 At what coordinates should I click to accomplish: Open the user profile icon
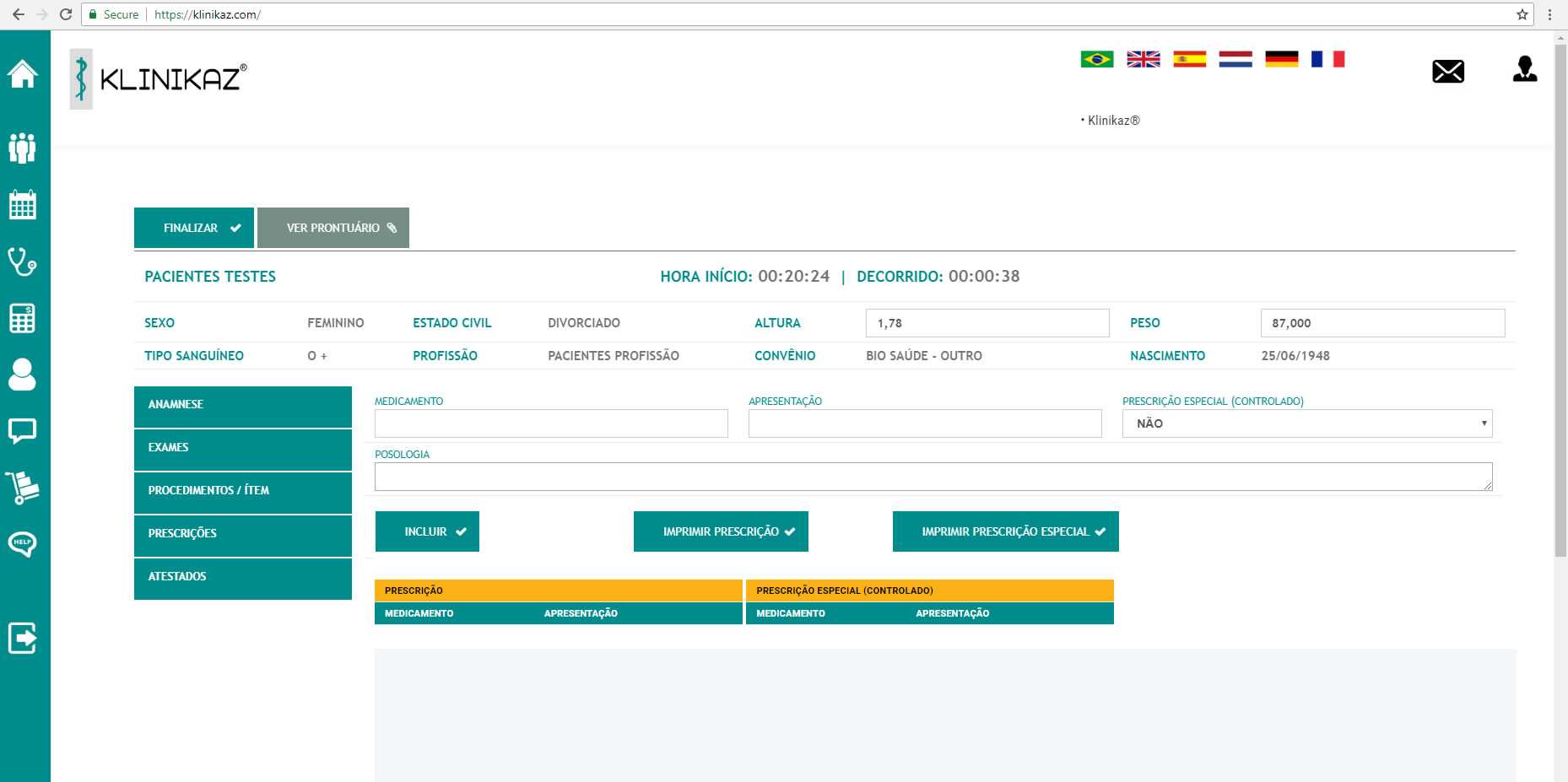(x=1524, y=69)
